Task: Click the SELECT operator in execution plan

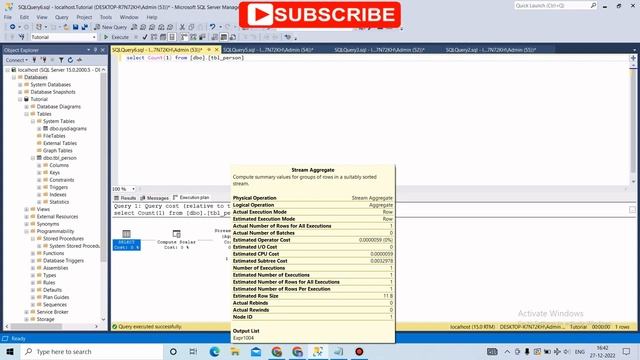Action: [x=127, y=239]
